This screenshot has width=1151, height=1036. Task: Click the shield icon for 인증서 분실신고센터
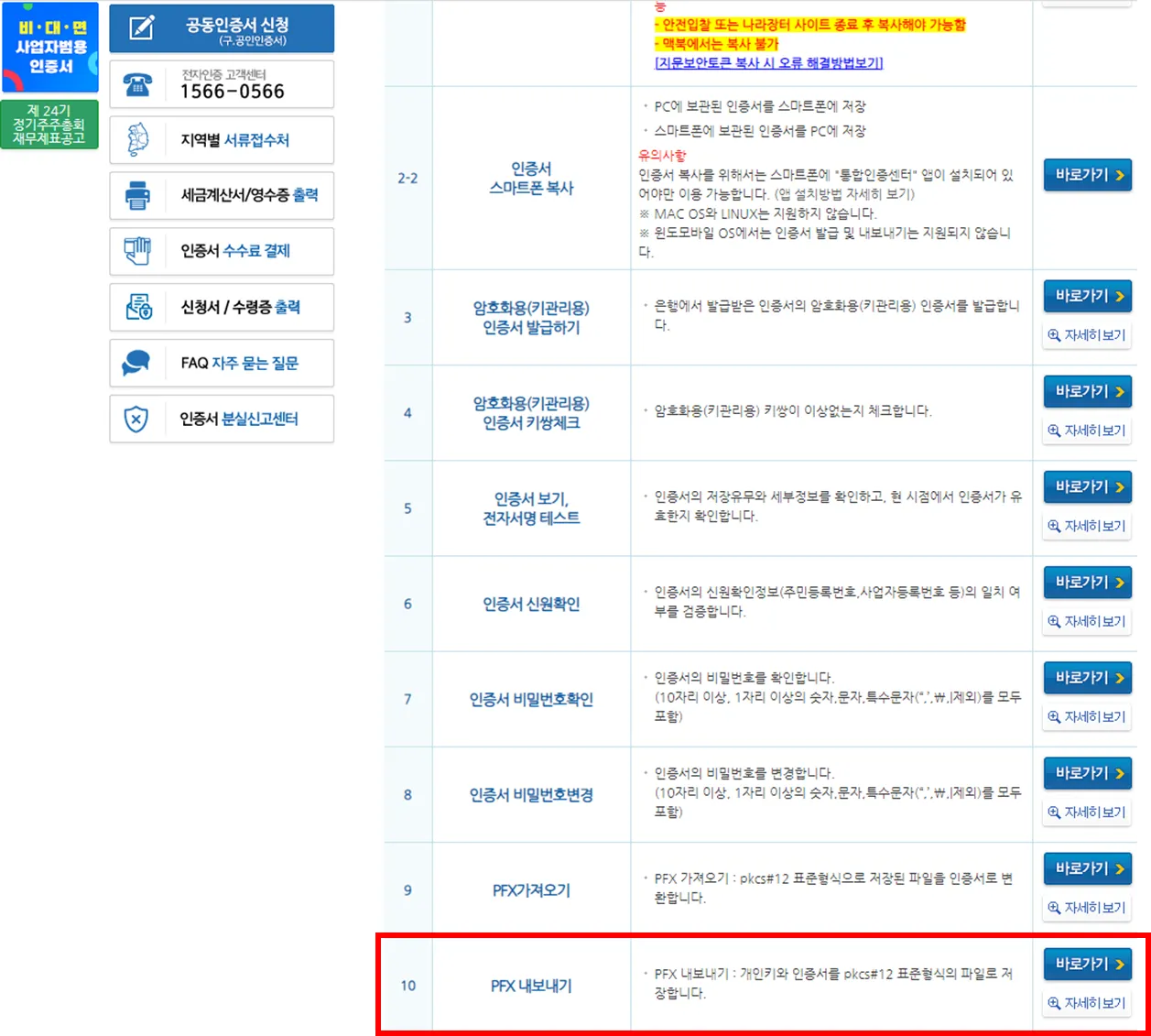click(x=136, y=420)
